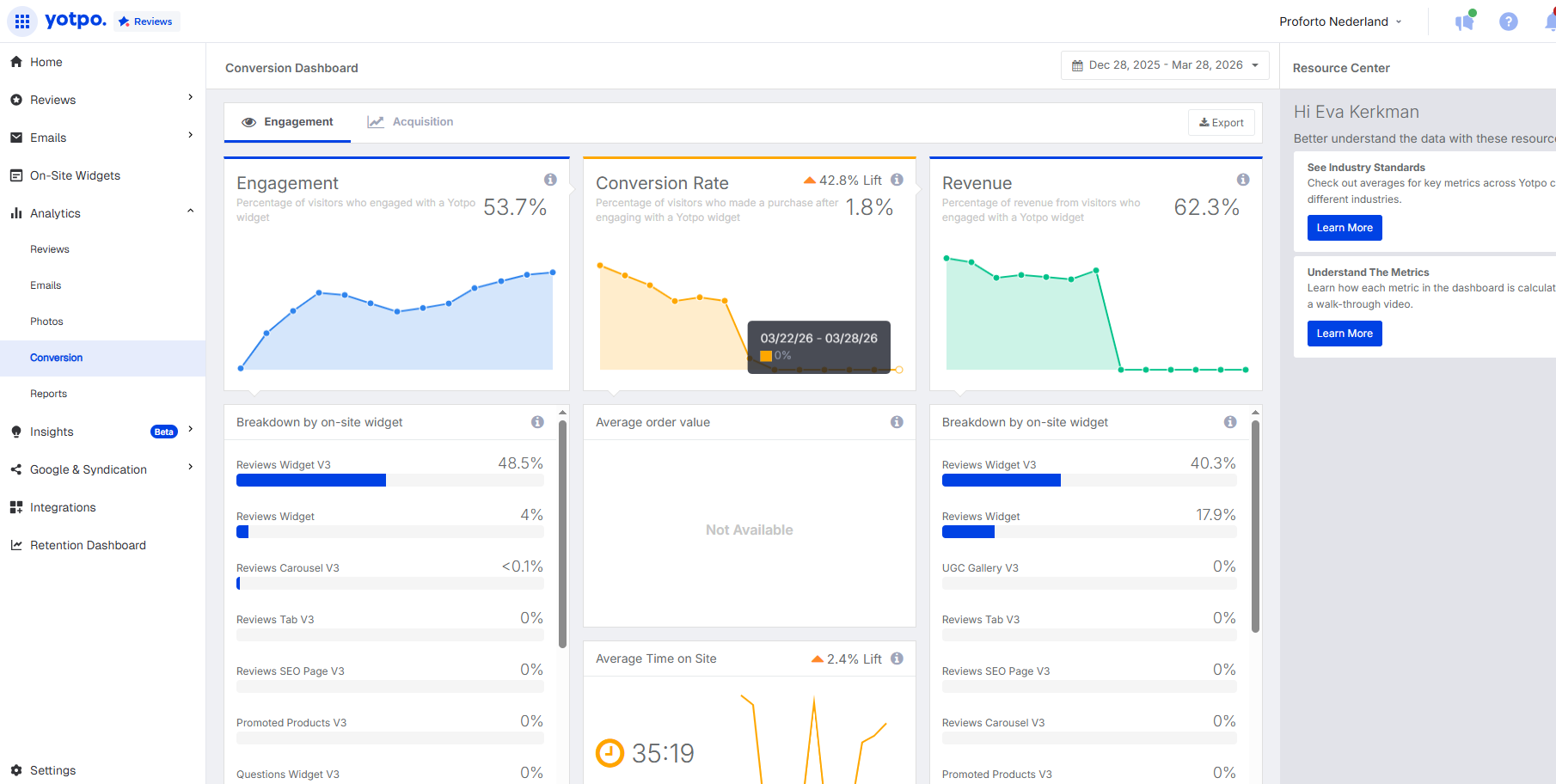
Task: Click the Export button
Action: pyautogui.click(x=1222, y=123)
